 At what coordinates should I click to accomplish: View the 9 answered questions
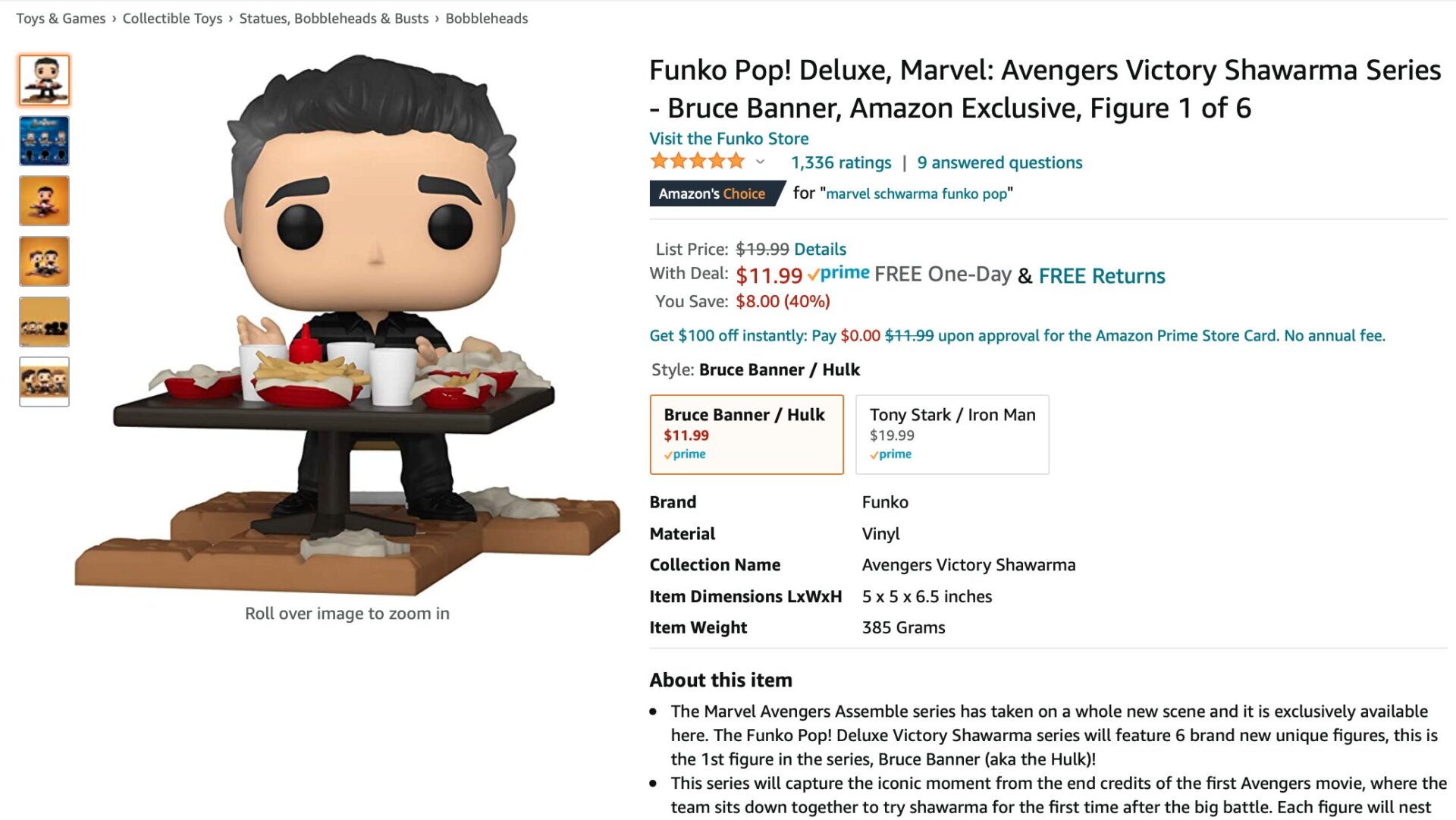click(999, 162)
